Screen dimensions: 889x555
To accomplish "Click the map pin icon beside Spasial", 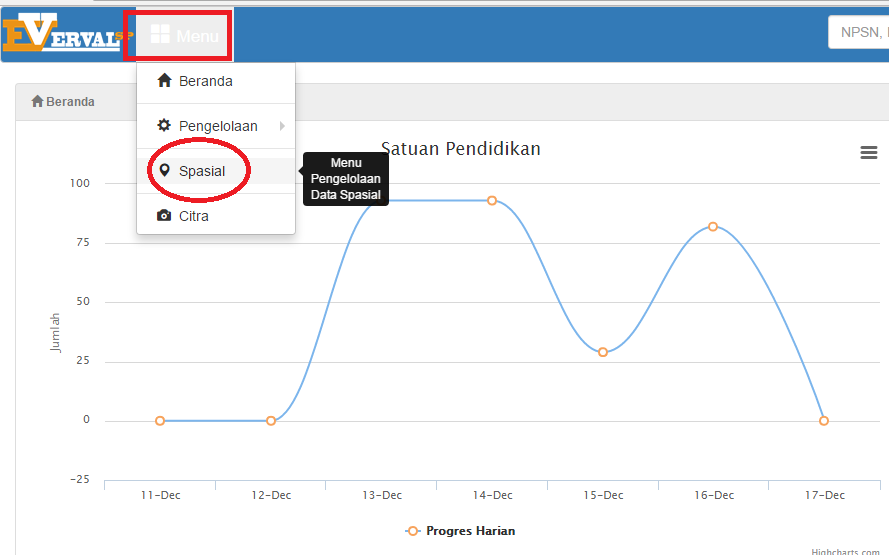I will [x=164, y=170].
